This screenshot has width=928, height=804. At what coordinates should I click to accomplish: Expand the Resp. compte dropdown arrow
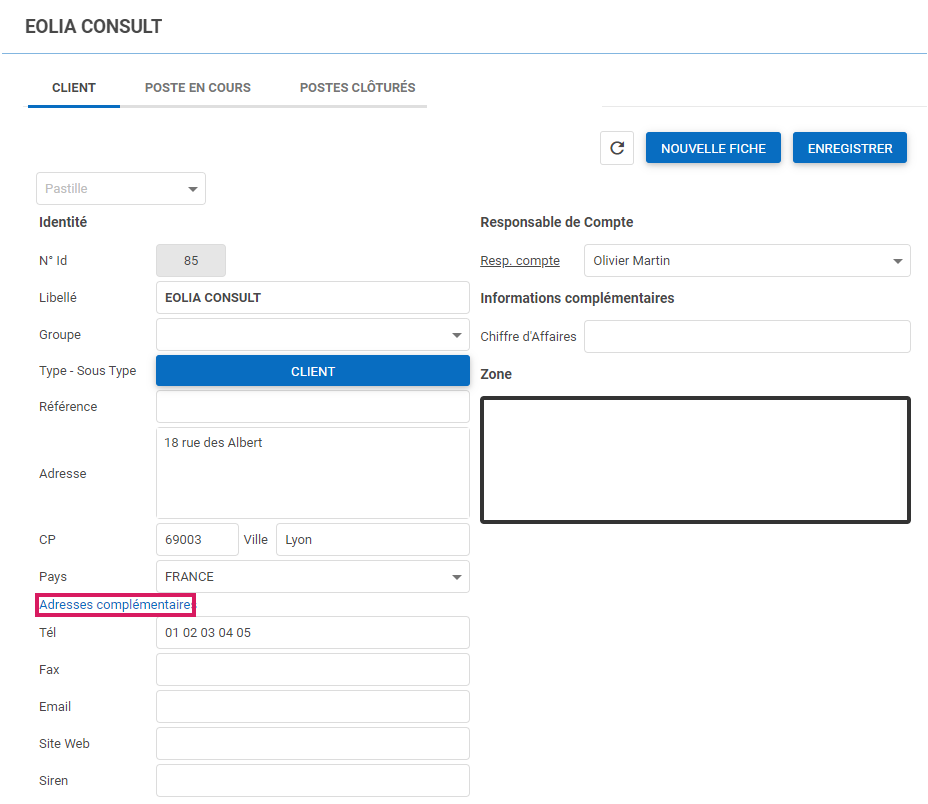tap(897, 261)
